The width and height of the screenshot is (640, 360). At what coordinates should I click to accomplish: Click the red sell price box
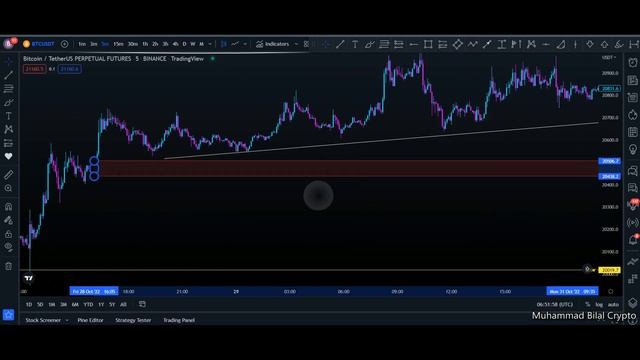pos(34,69)
